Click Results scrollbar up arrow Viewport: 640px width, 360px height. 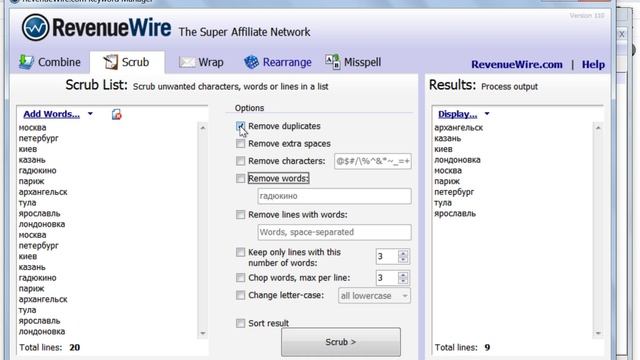598,128
